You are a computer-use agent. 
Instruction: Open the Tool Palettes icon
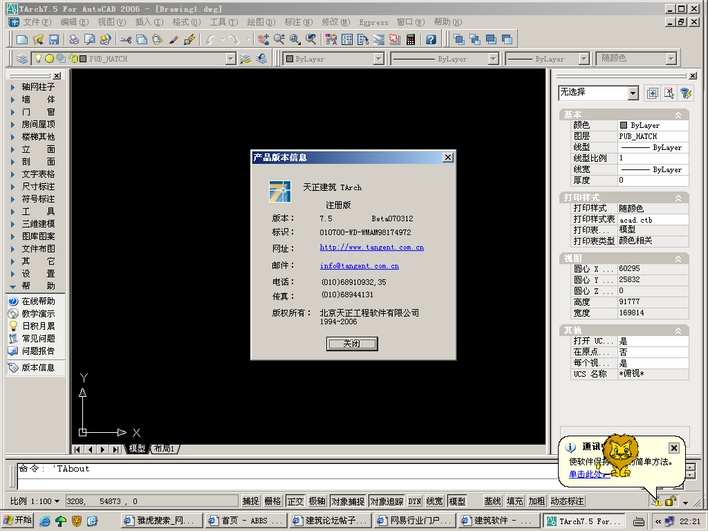coord(363,40)
